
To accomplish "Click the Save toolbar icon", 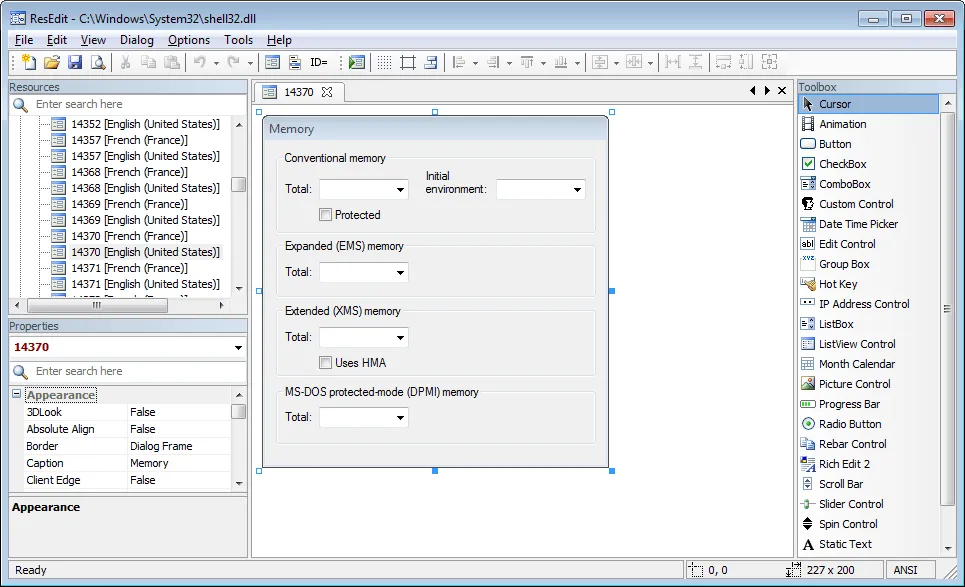I will pos(75,62).
